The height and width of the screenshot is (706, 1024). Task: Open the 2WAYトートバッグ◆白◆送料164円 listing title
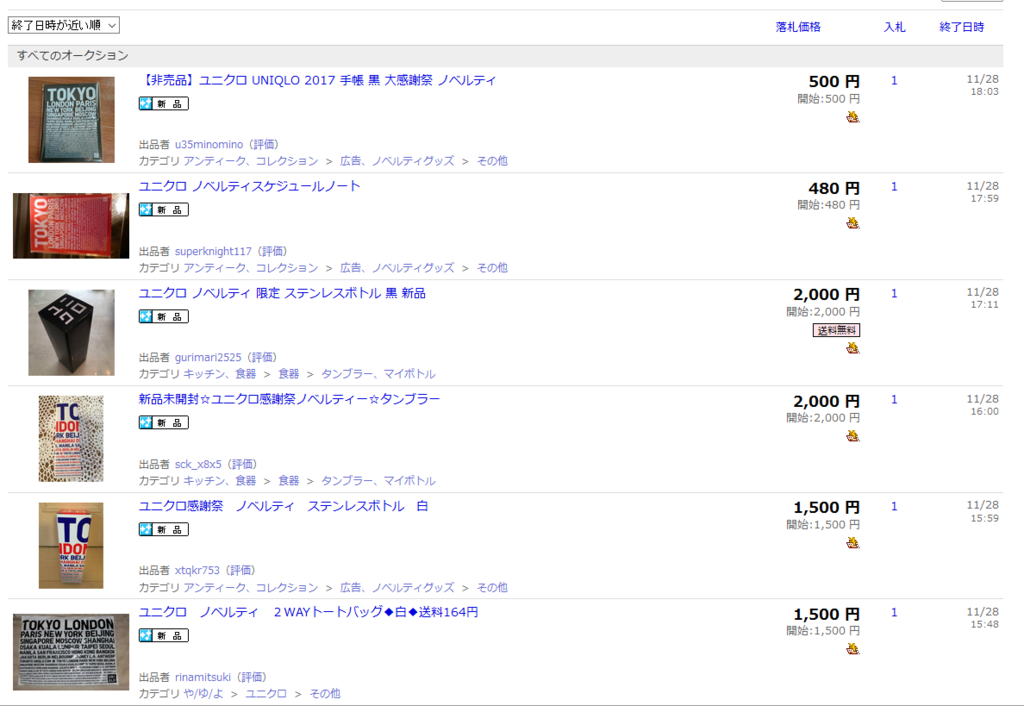coord(308,612)
